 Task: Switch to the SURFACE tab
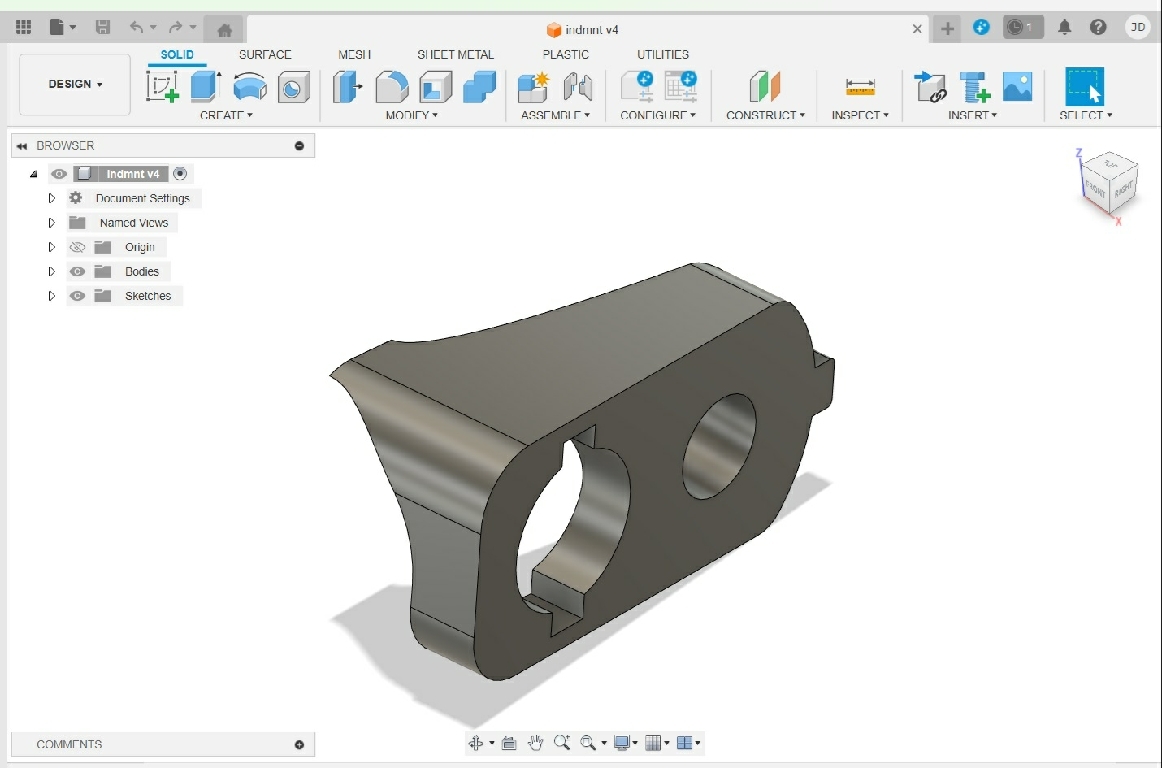[265, 55]
